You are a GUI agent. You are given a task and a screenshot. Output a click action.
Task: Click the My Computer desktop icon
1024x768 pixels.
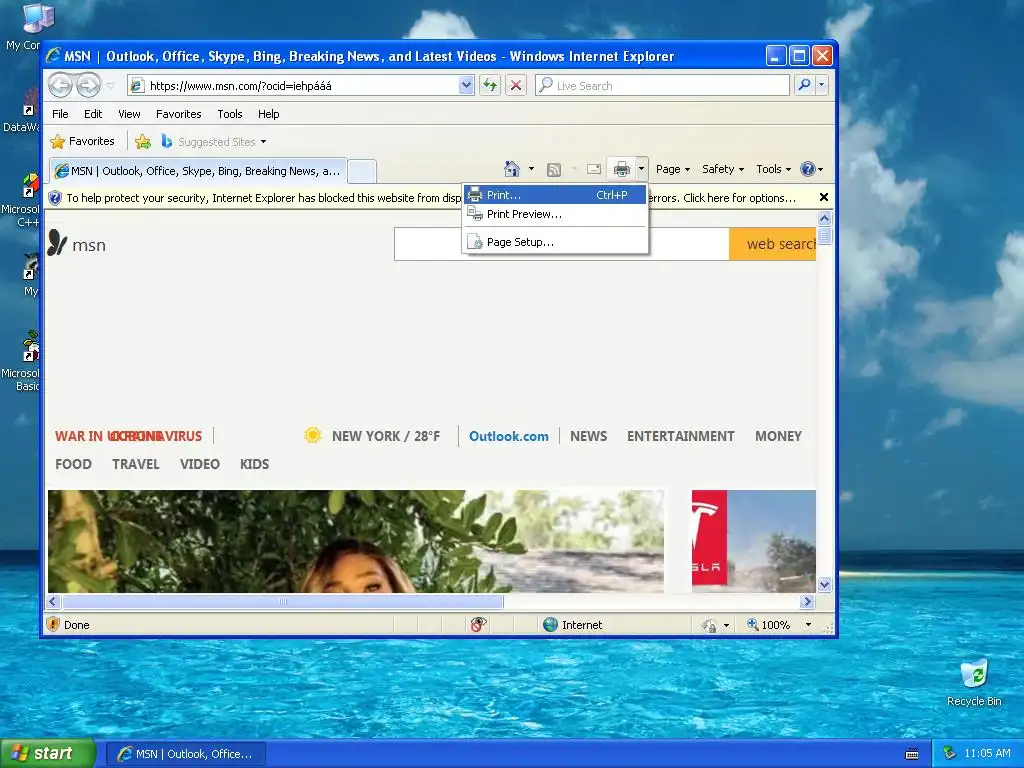point(38,17)
